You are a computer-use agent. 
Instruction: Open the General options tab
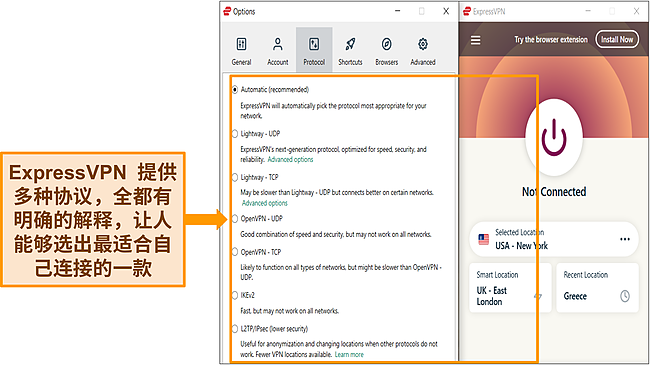241,51
